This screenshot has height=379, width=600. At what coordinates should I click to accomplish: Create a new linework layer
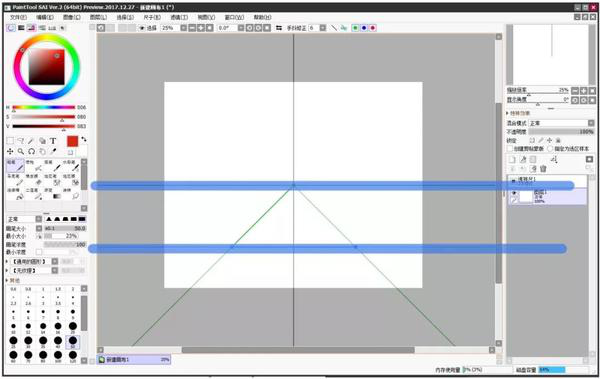point(523,159)
